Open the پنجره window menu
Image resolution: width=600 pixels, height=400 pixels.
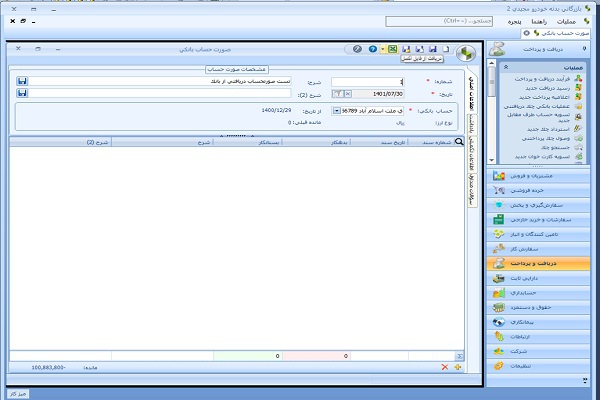[514, 21]
